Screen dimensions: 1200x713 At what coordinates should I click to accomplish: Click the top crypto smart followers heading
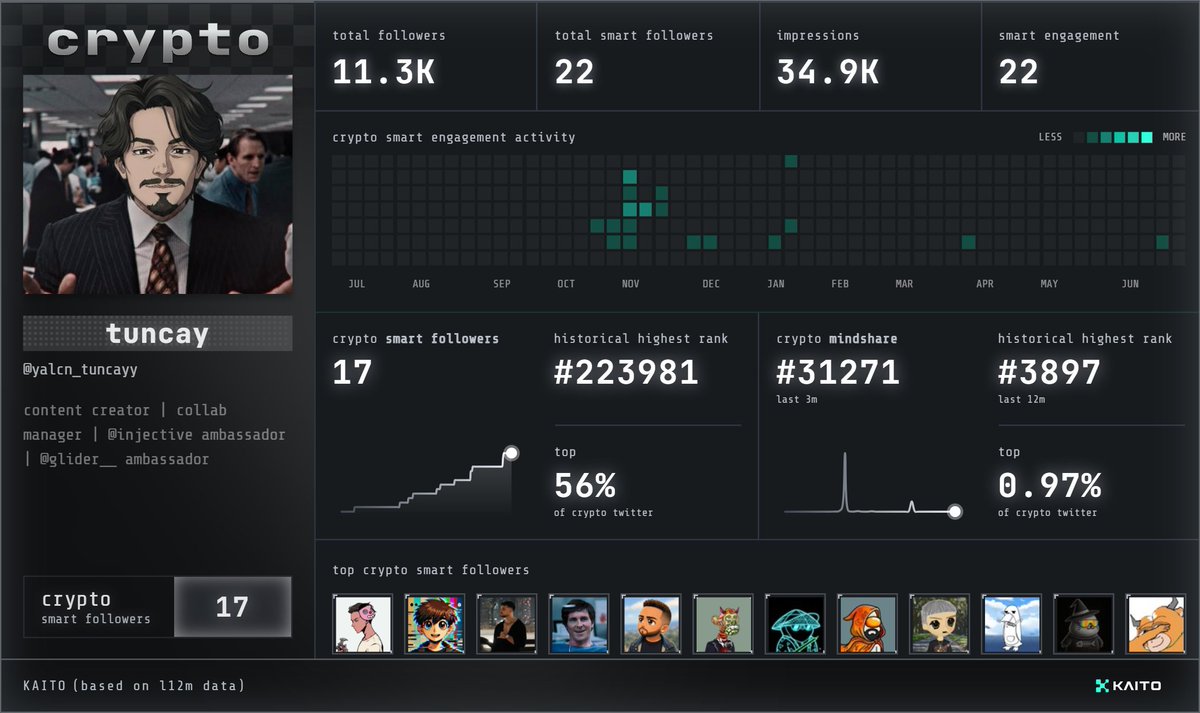click(x=431, y=570)
